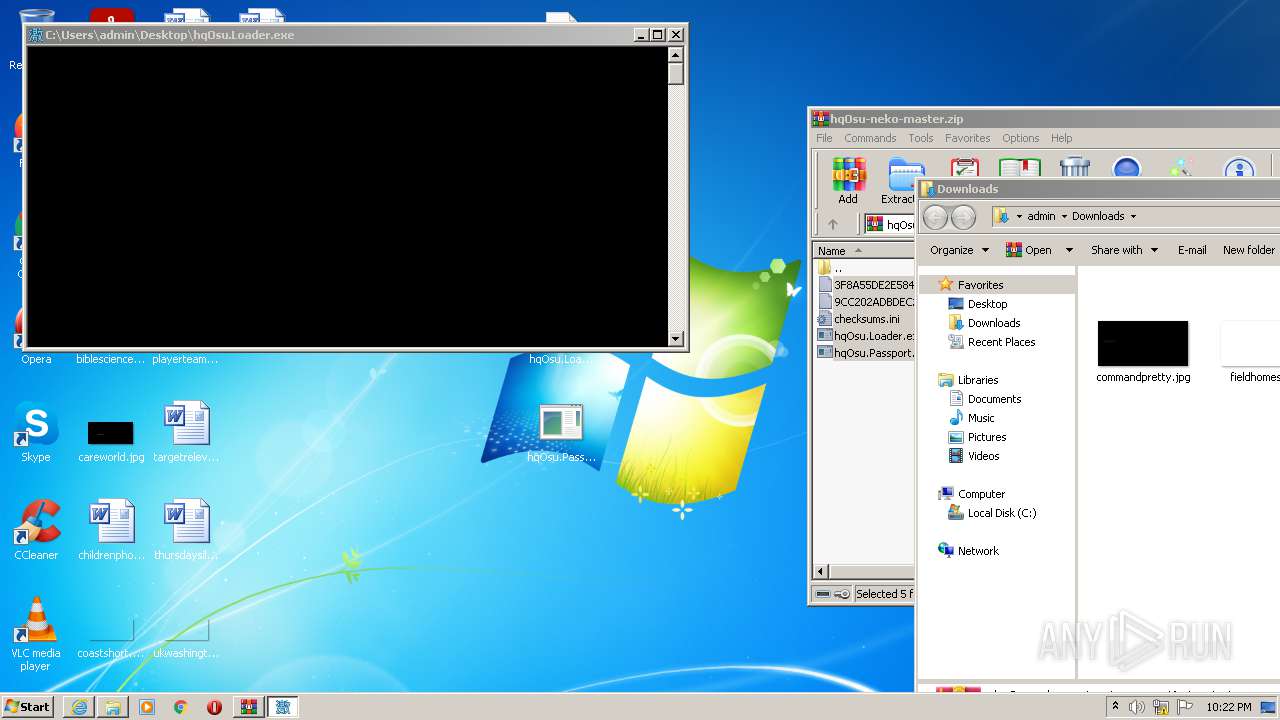Click the Add button in WinRAR toolbar
1280x720 pixels.
pyautogui.click(x=848, y=181)
